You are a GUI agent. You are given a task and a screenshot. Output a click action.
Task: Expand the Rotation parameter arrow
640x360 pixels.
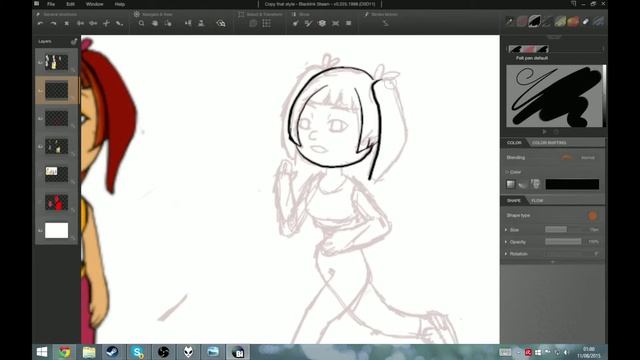click(x=506, y=254)
